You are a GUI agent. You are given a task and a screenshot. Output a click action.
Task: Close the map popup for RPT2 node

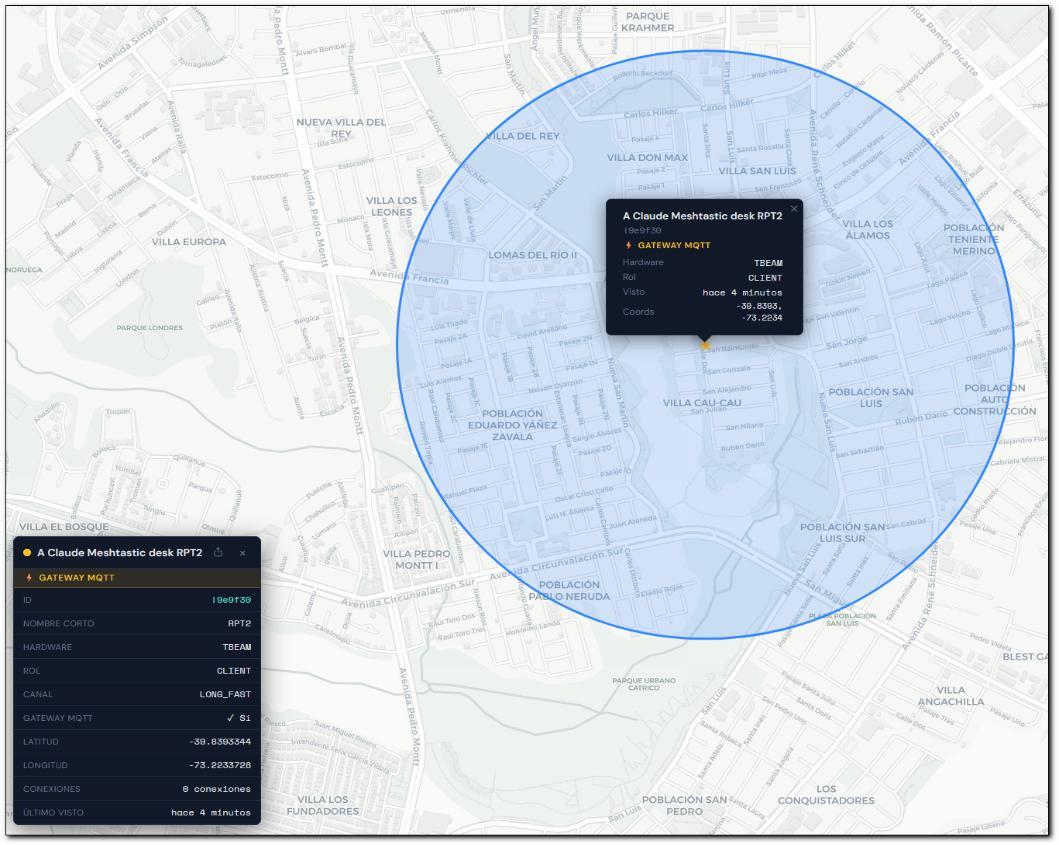pos(794,209)
